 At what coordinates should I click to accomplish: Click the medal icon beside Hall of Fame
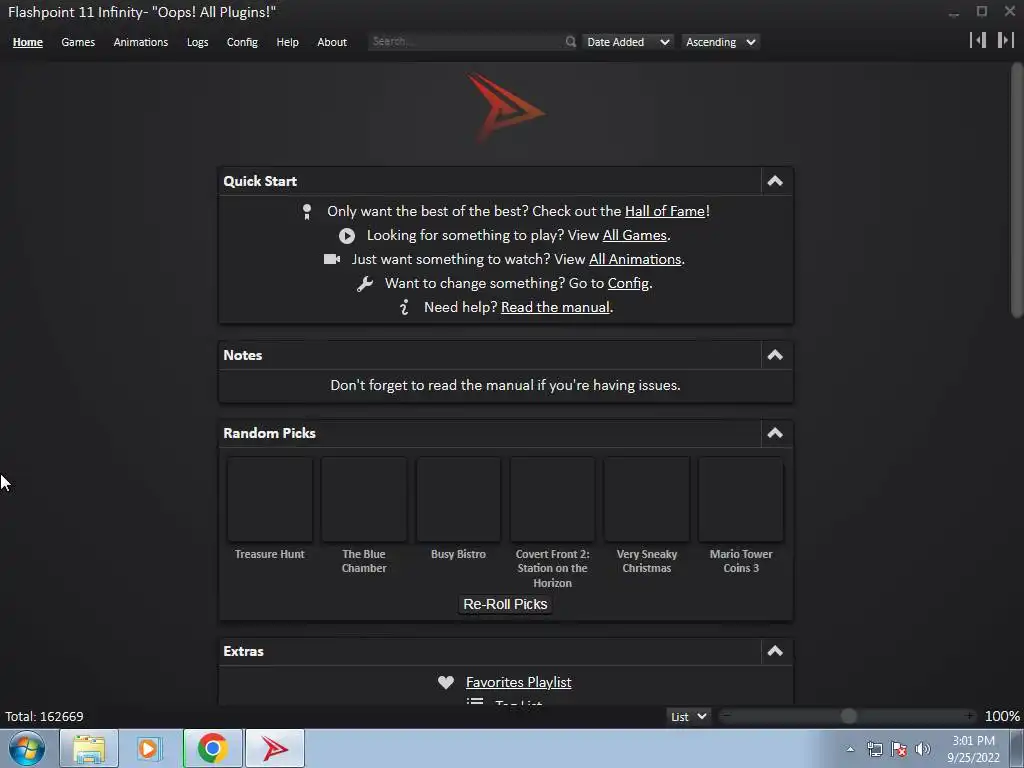coord(307,212)
